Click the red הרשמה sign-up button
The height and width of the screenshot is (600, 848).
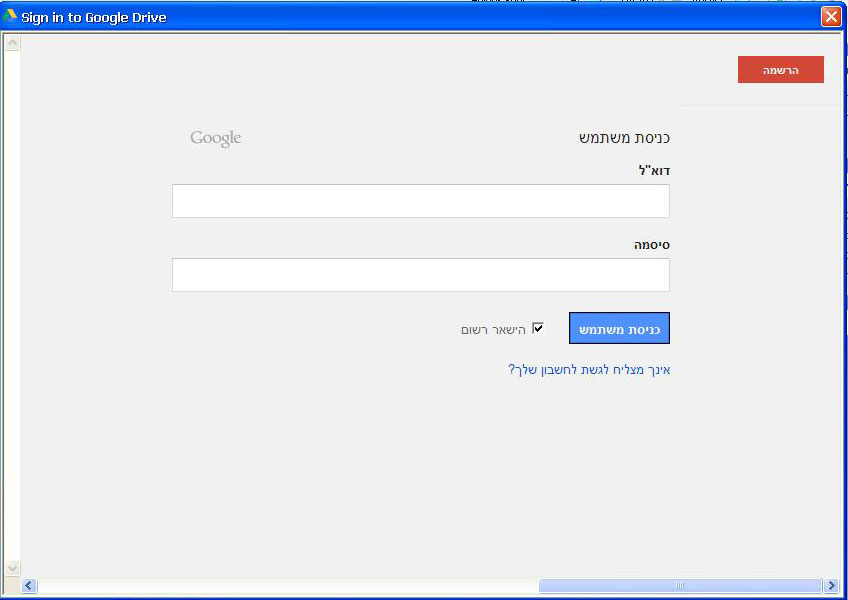780,70
